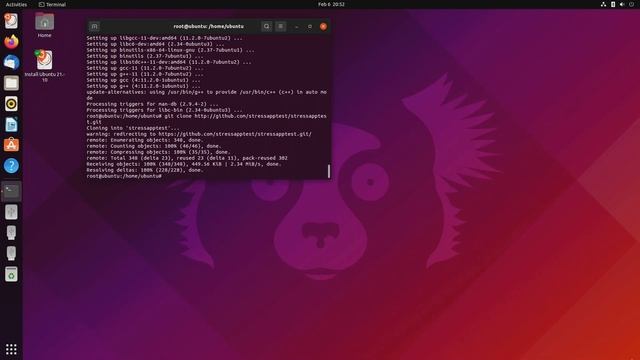
Task: Click the 'update-alternatives' output line
Action: [x=207, y=95]
